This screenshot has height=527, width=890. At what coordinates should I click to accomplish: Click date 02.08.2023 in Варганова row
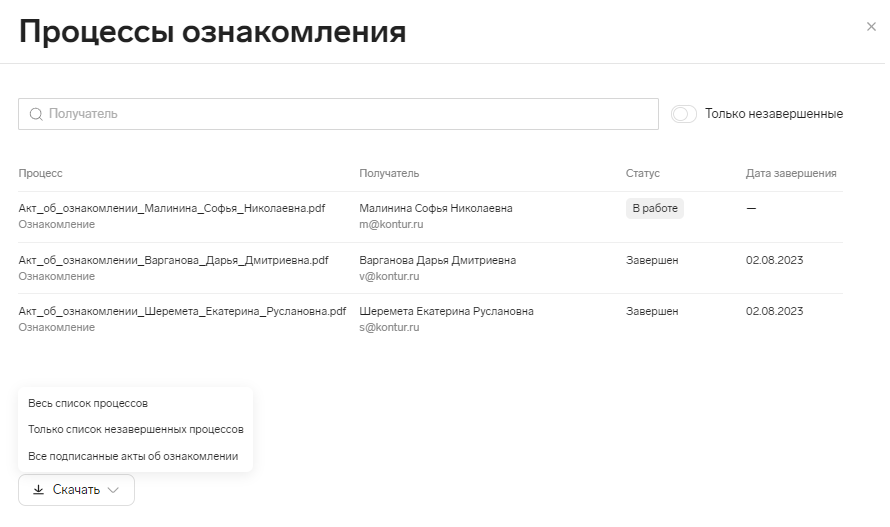[774, 260]
